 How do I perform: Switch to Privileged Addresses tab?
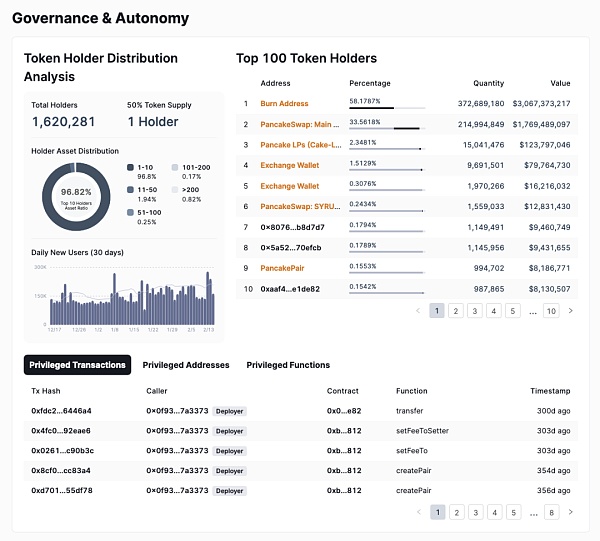coord(186,365)
